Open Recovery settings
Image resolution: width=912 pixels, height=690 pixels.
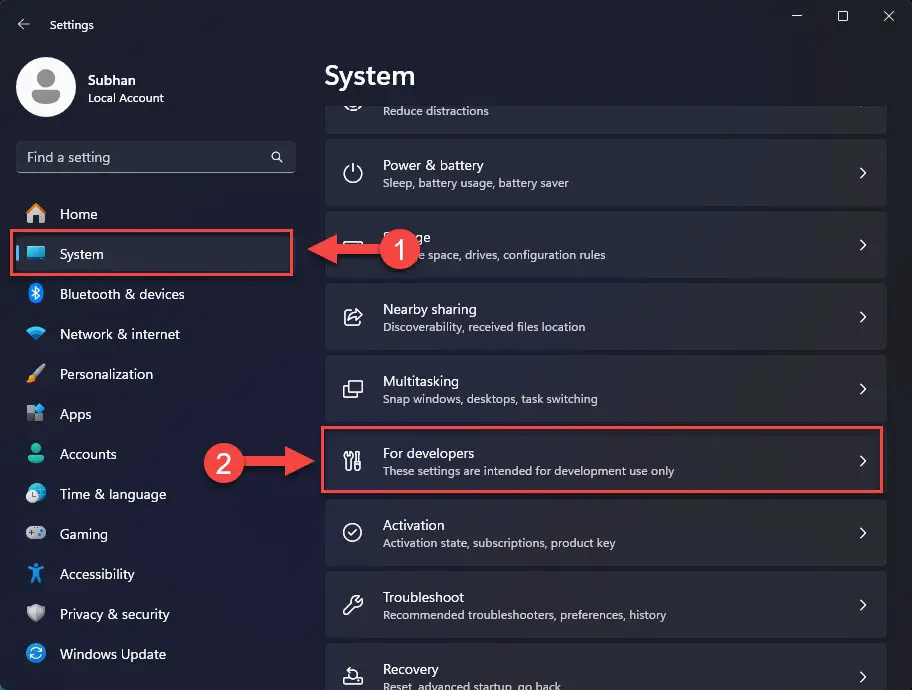click(605, 667)
